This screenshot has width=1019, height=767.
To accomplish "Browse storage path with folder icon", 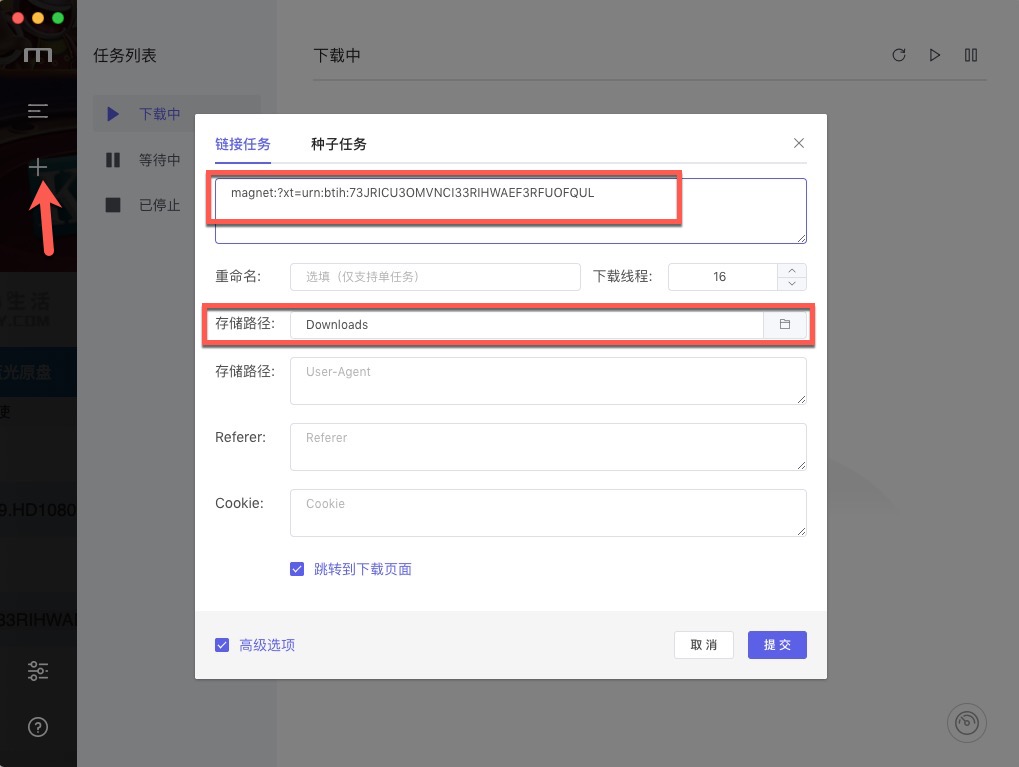I will 785,325.
